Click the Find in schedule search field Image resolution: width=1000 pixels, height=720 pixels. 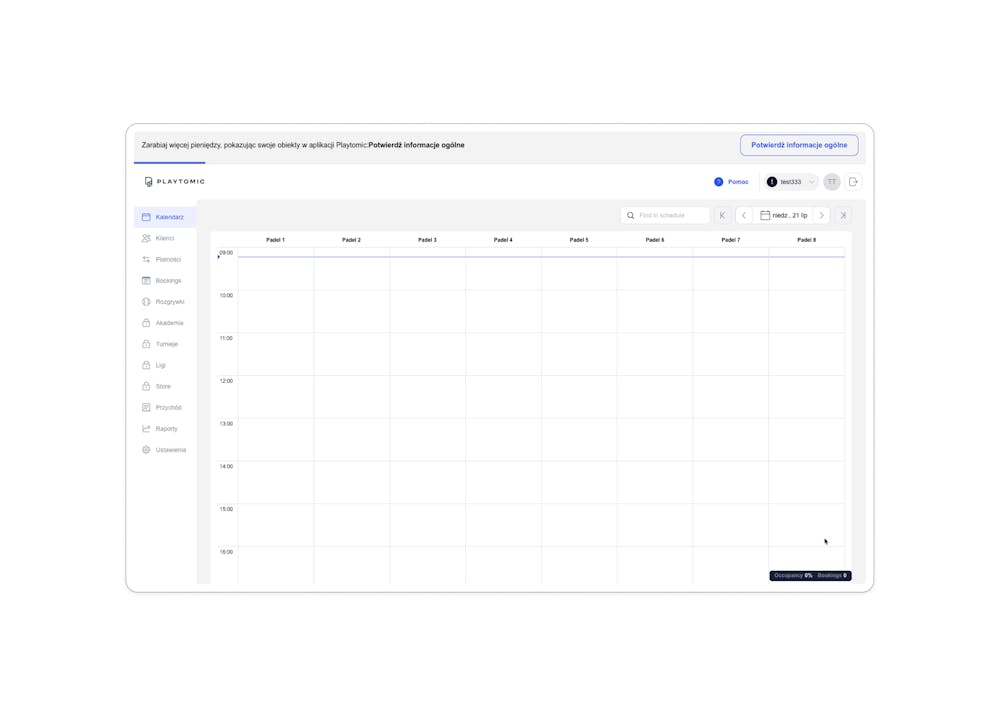pyautogui.click(x=663, y=215)
